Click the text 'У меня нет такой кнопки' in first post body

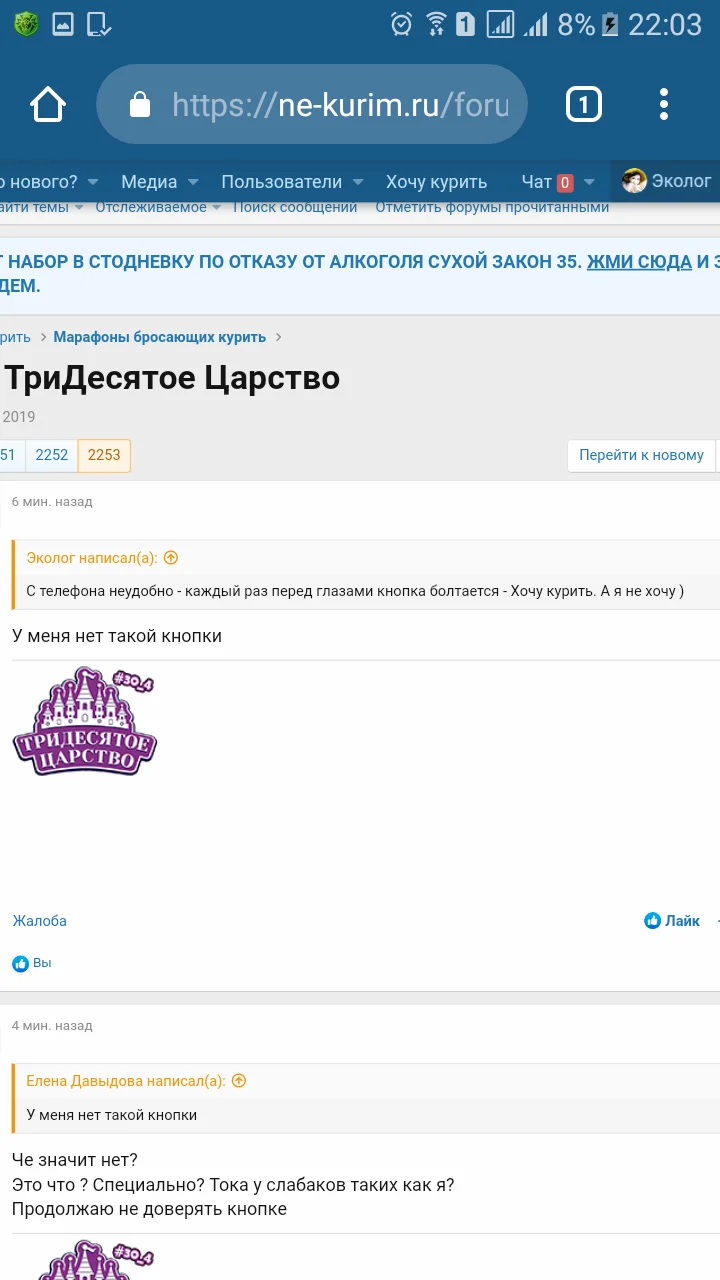(x=117, y=636)
